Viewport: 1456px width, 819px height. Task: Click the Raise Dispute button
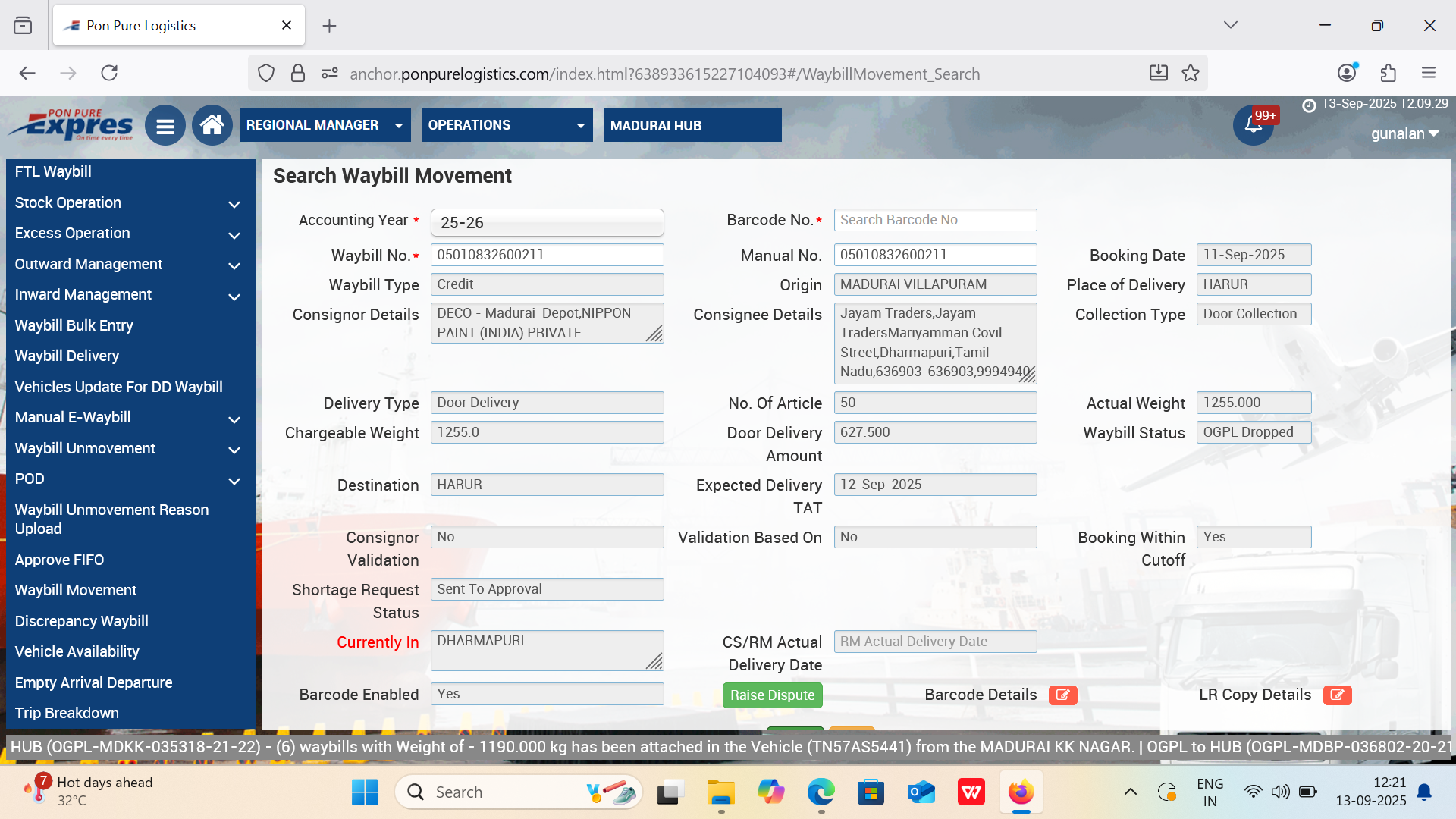[772, 695]
